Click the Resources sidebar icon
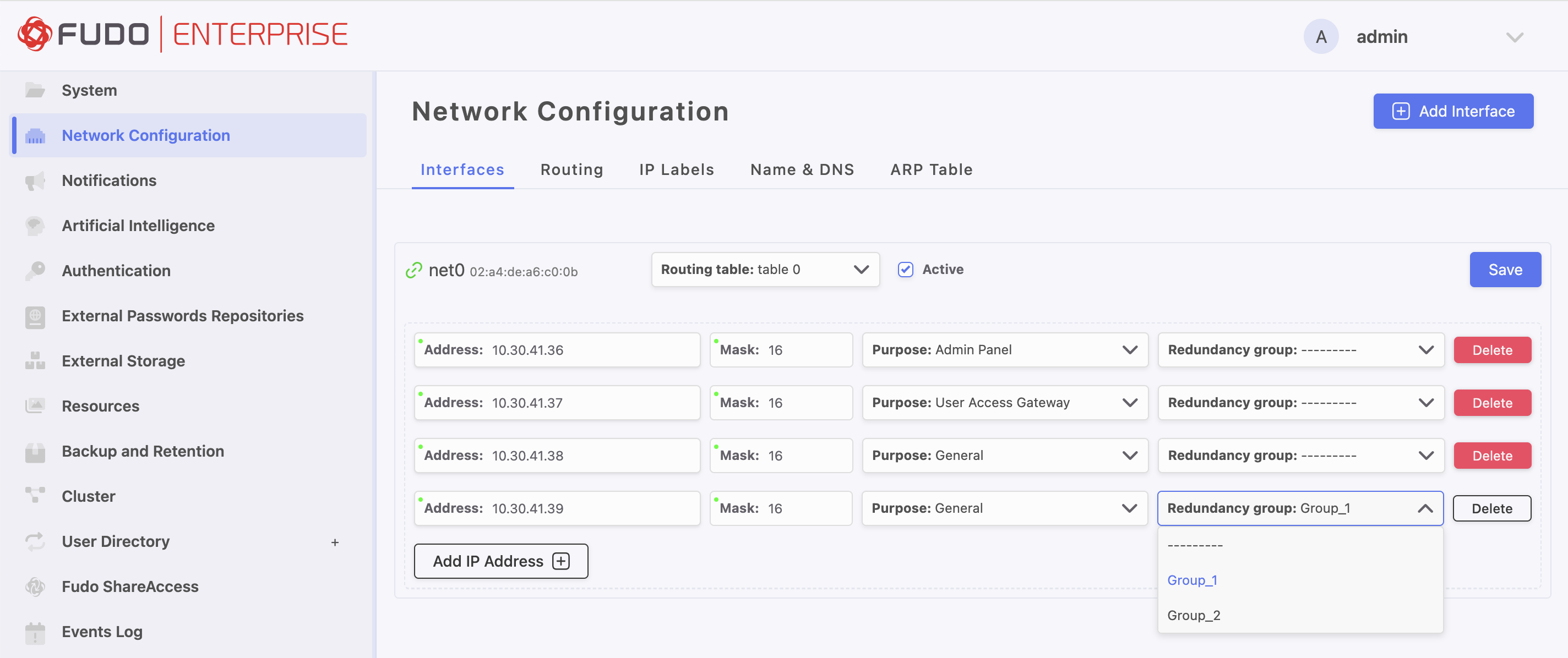Image resolution: width=1568 pixels, height=658 pixels. click(x=35, y=406)
